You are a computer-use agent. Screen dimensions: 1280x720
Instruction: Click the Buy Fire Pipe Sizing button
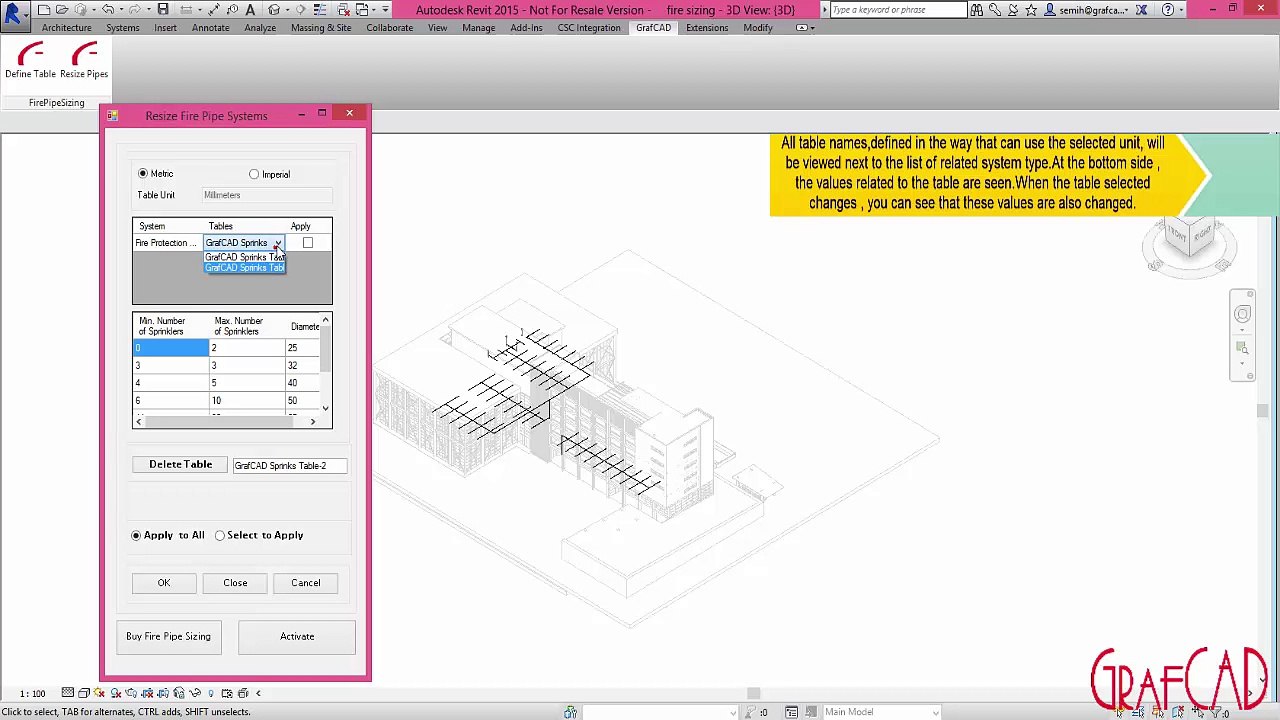click(168, 637)
